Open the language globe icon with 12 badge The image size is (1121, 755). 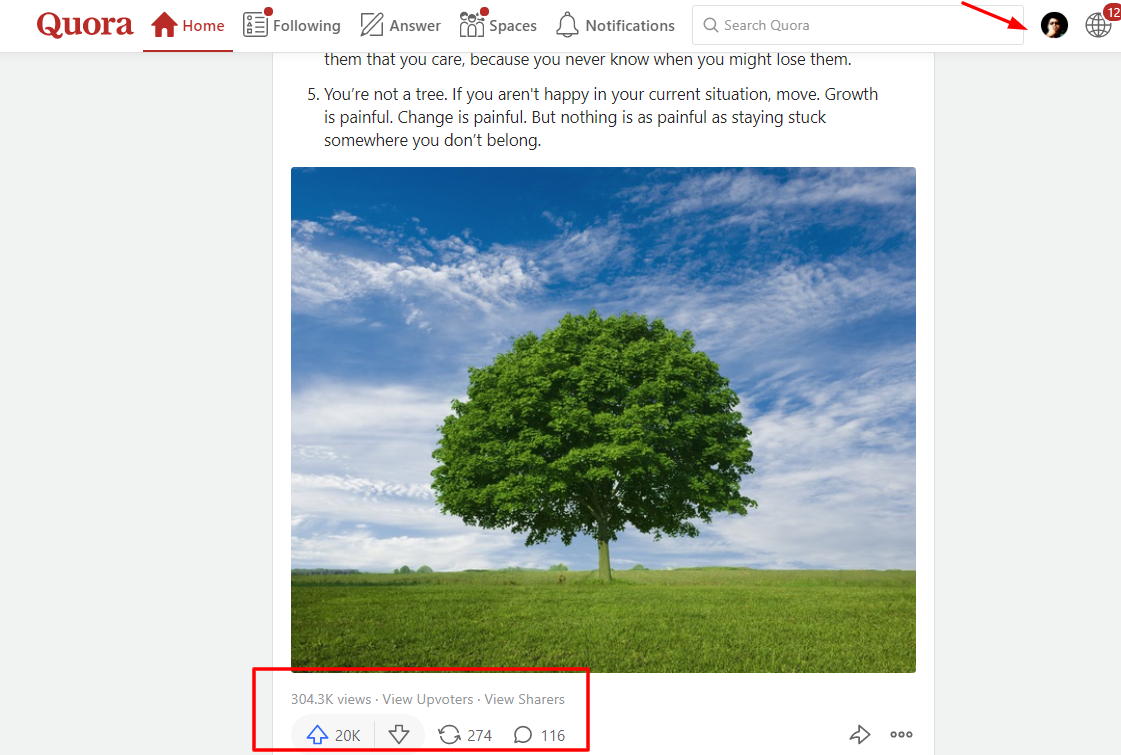tap(1098, 24)
